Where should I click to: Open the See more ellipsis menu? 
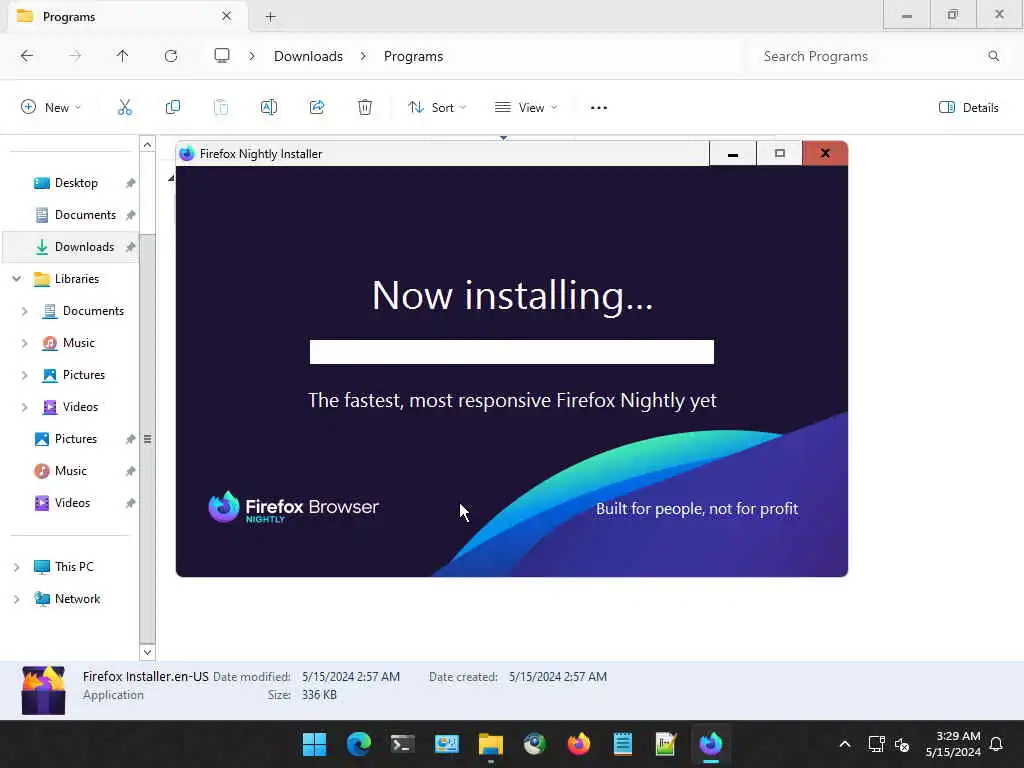click(599, 108)
